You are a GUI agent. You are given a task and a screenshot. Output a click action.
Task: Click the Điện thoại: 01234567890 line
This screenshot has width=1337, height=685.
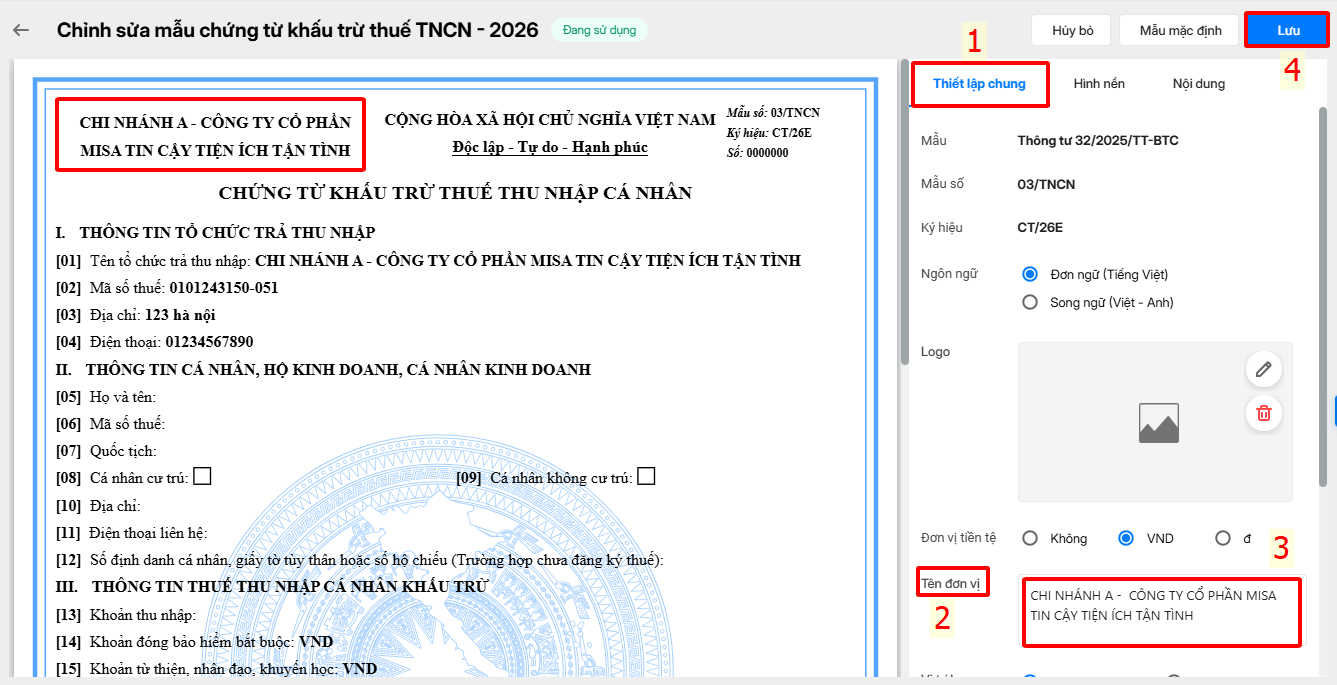point(155,342)
